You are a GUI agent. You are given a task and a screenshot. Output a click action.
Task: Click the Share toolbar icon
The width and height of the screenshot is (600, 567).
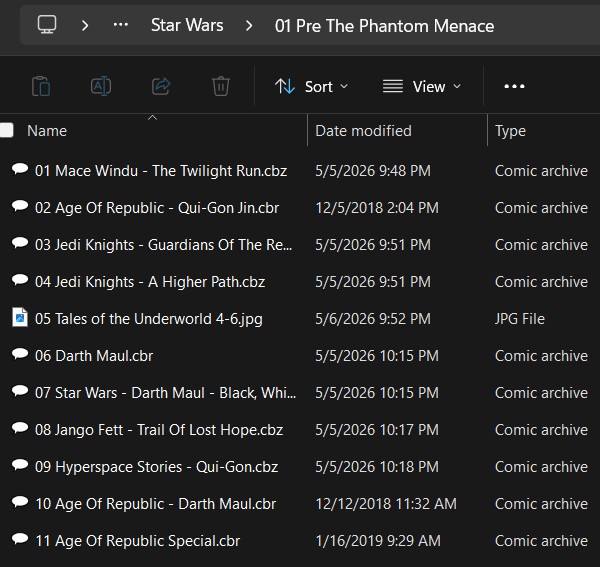(161, 86)
